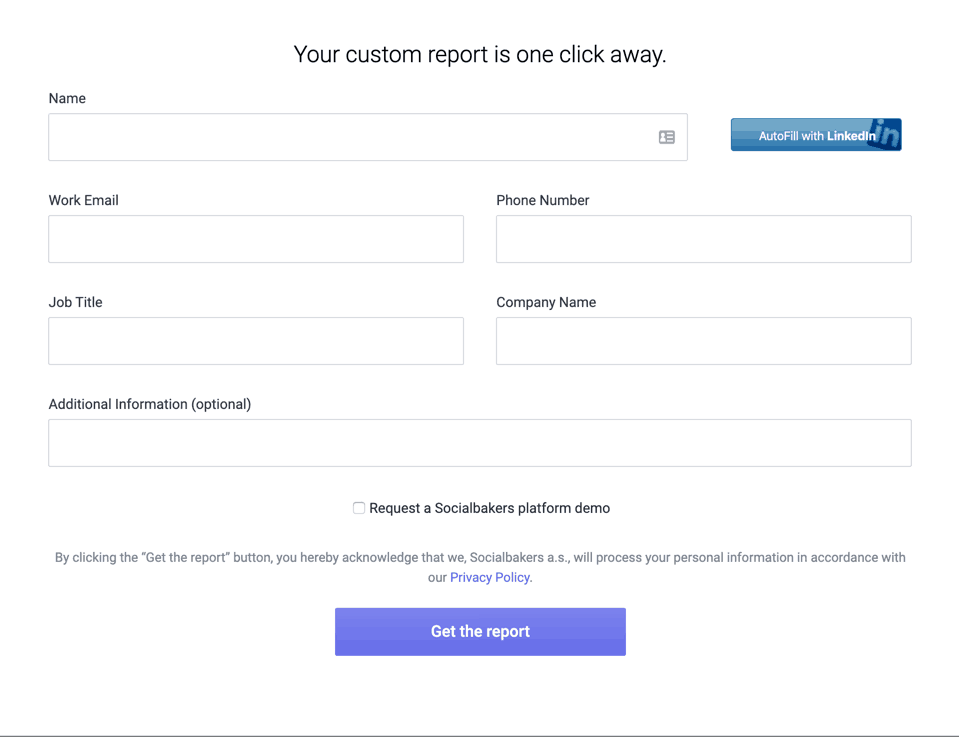Focus the Work Email input field
Image resolution: width=959 pixels, height=737 pixels.
click(x=256, y=239)
